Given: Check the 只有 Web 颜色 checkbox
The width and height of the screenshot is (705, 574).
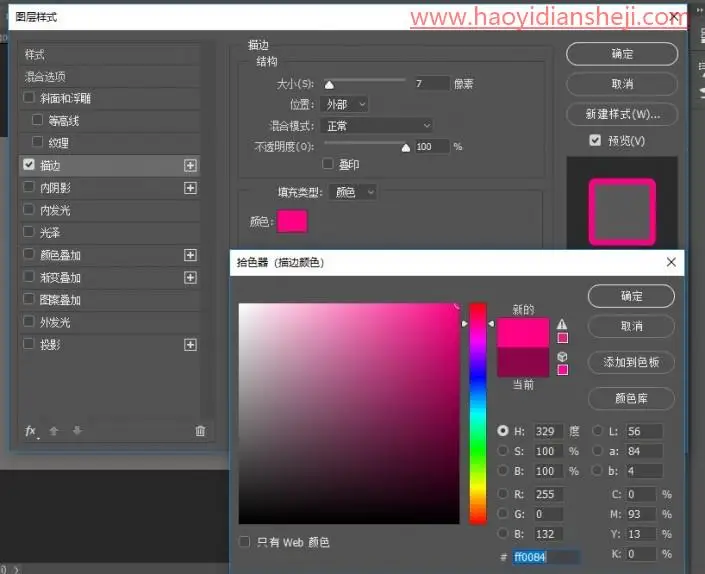Looking at the screenshot, I should click(245, 542).
